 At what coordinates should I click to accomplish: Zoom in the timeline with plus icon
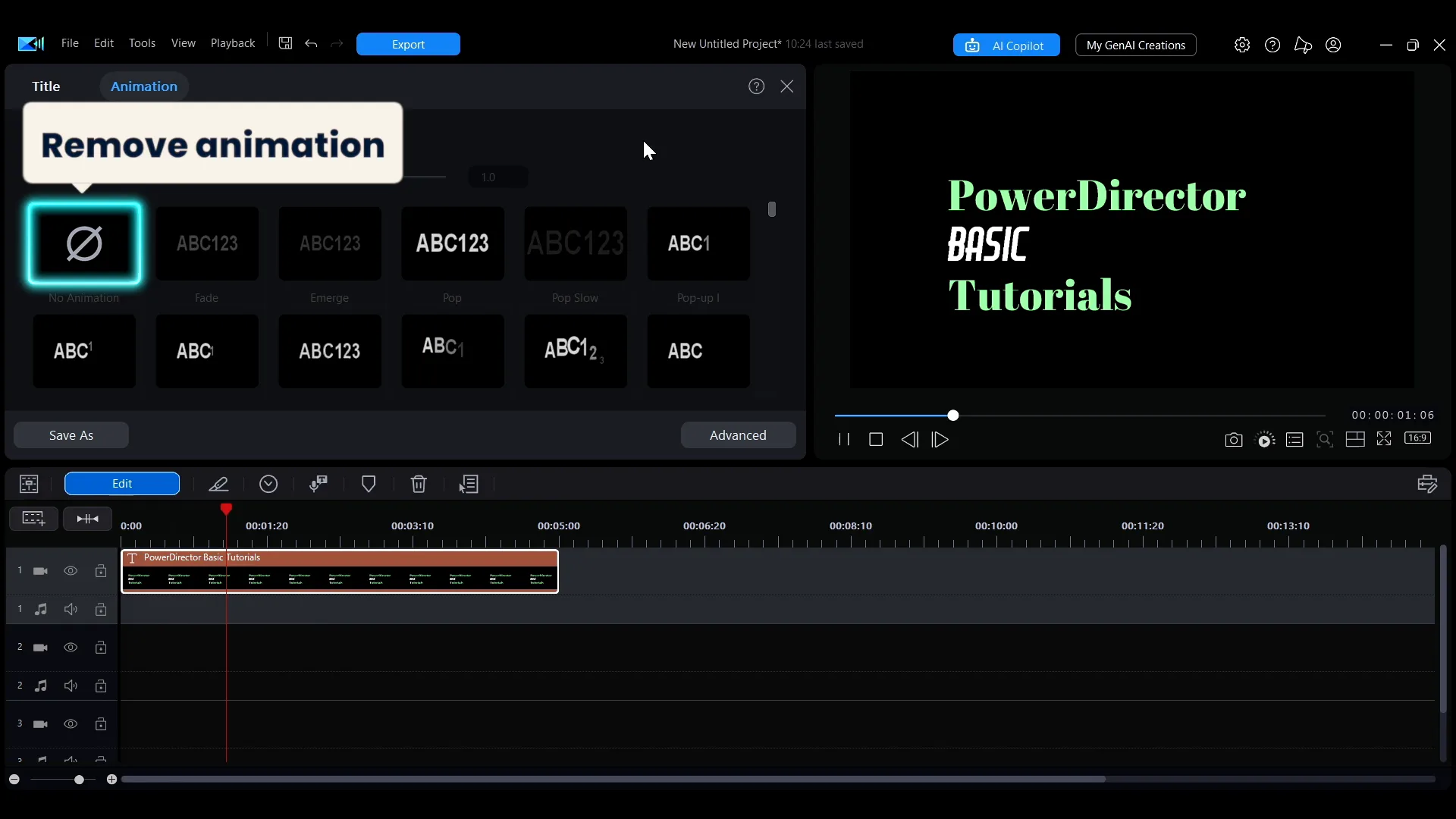111,780
